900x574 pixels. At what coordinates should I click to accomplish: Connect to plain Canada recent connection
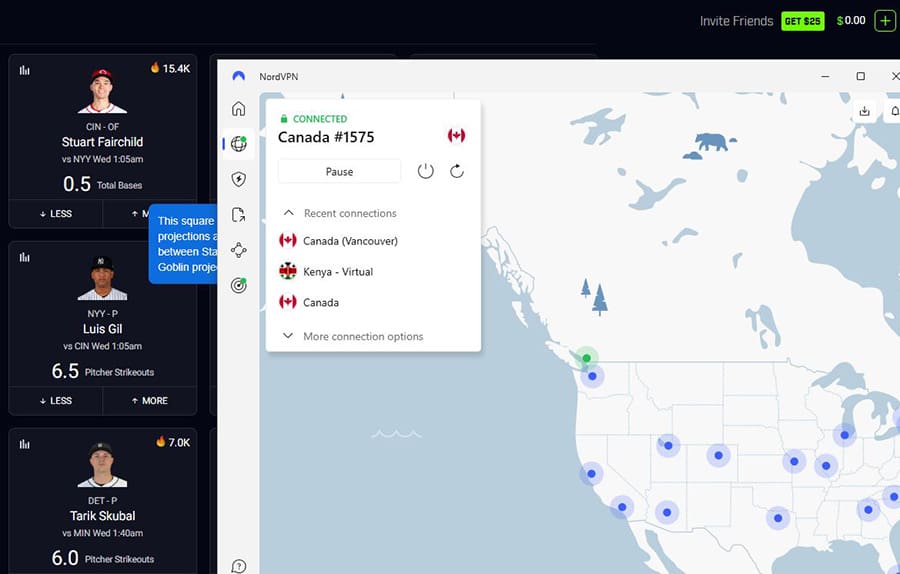click(309, 302)
